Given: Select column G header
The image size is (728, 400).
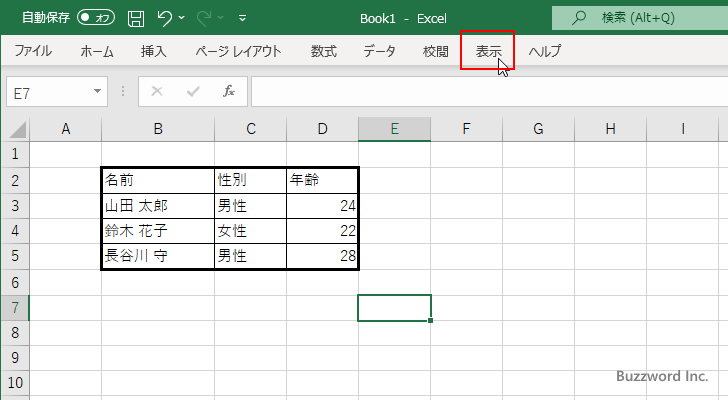Looking at the screenshot, I should (x=538, y=129).
